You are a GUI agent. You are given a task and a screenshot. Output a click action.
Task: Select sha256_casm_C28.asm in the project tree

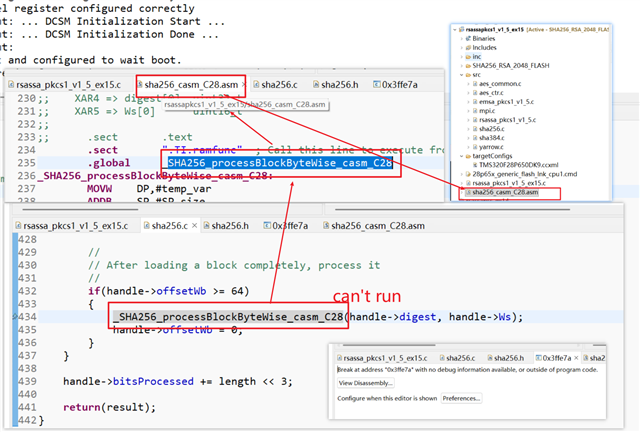pyautogui.click(x=505, y=192)
